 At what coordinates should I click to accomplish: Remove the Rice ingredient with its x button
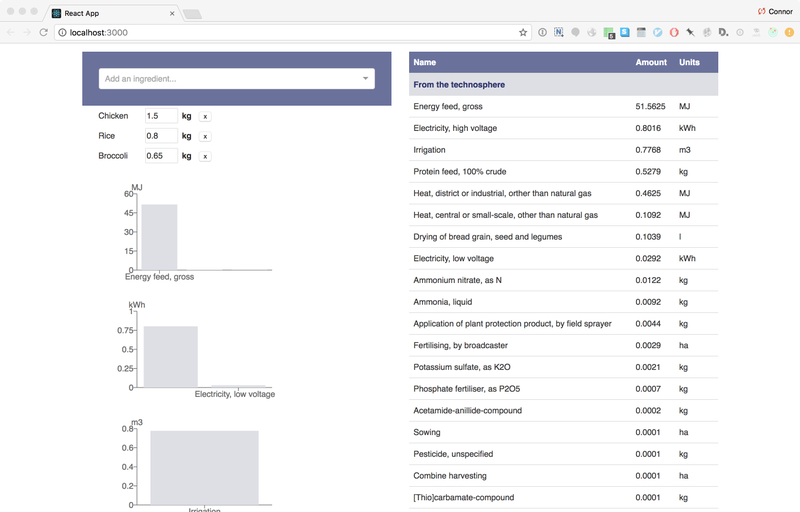205,136
